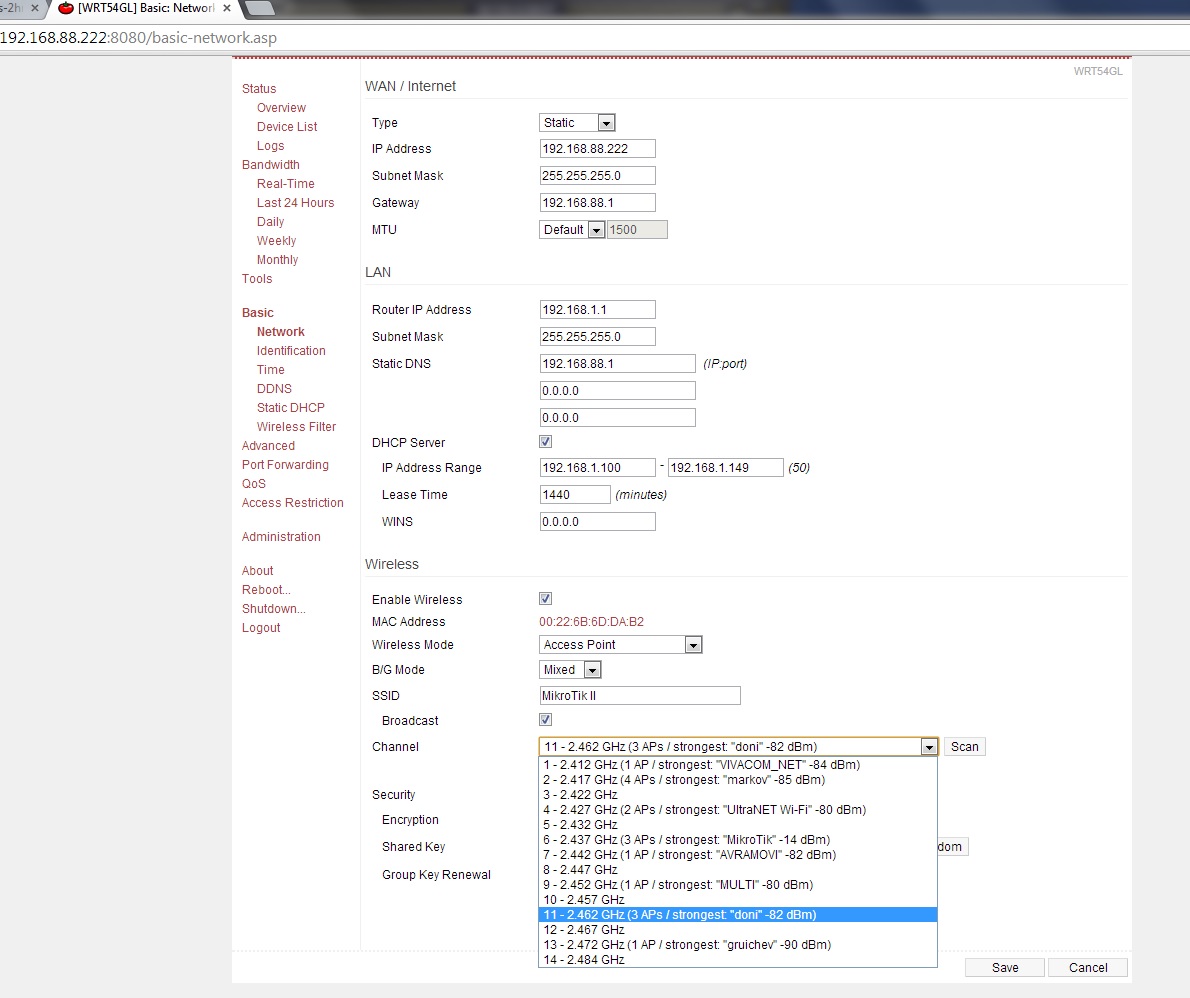
Task: Open the WAN Type dropdown
Action: click(577, 123)
